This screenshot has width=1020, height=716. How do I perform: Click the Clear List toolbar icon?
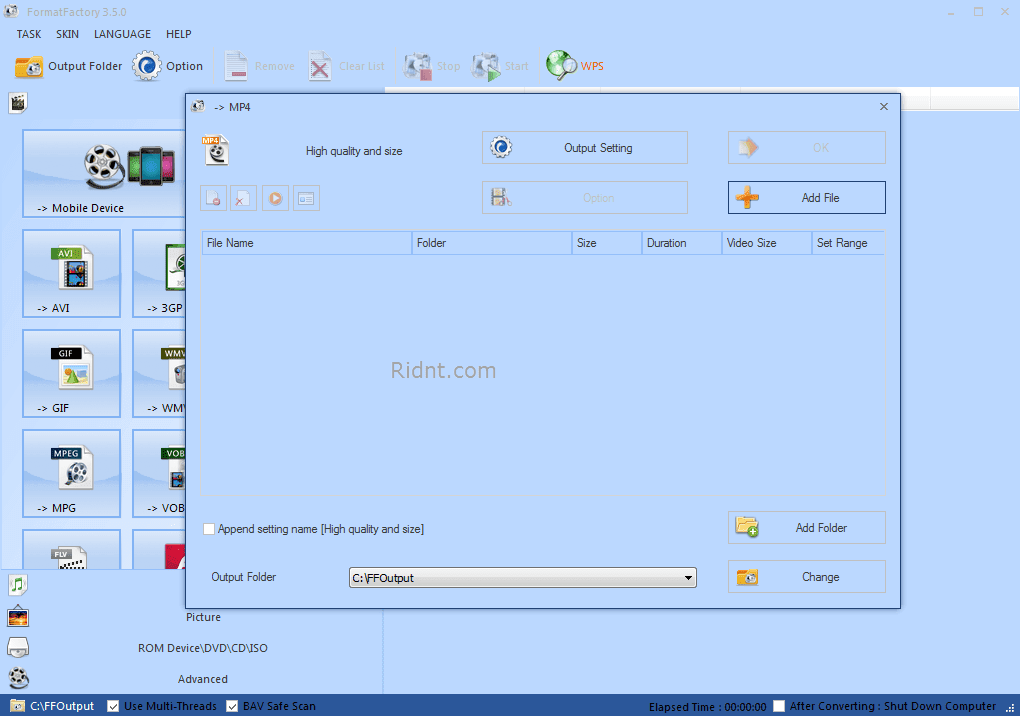coord(319,66)
